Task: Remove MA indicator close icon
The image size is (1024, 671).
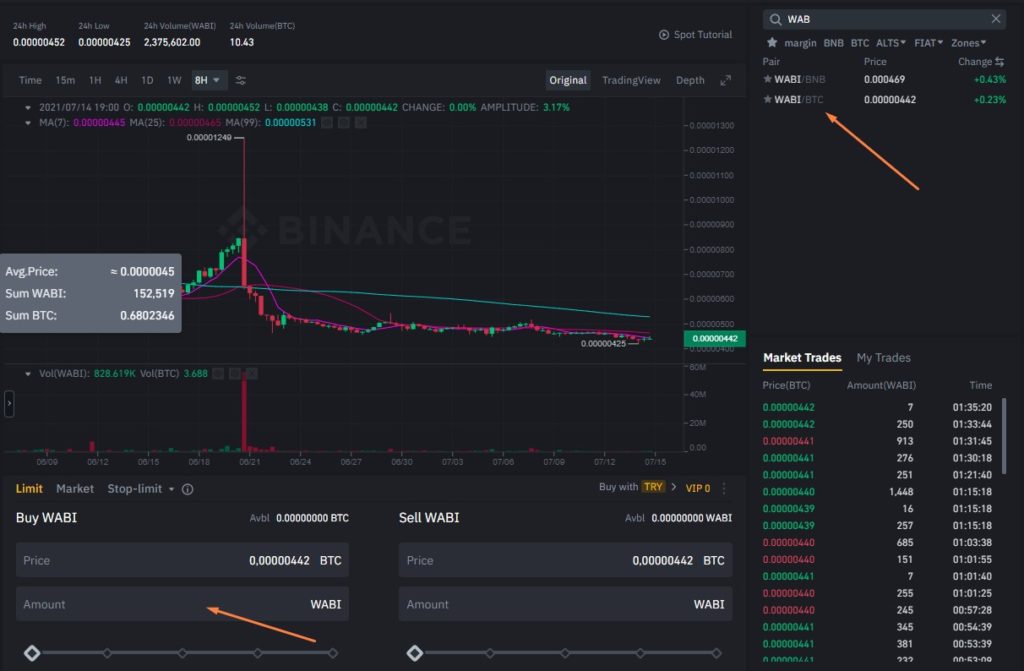Action: (360, 123)
